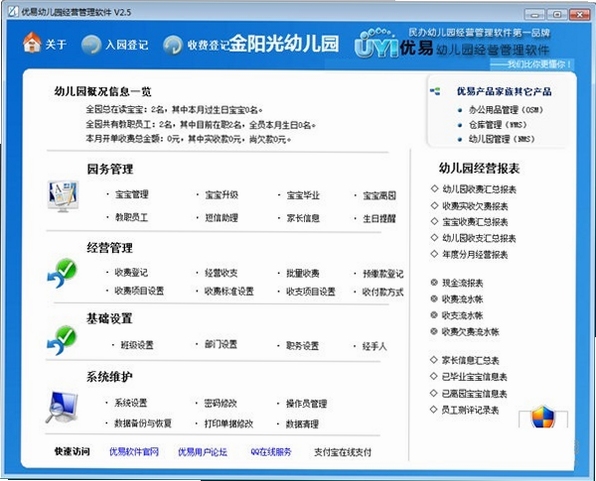Open 教职员工
Viewport: 596px width, 481px height.
tap(132, 217)
